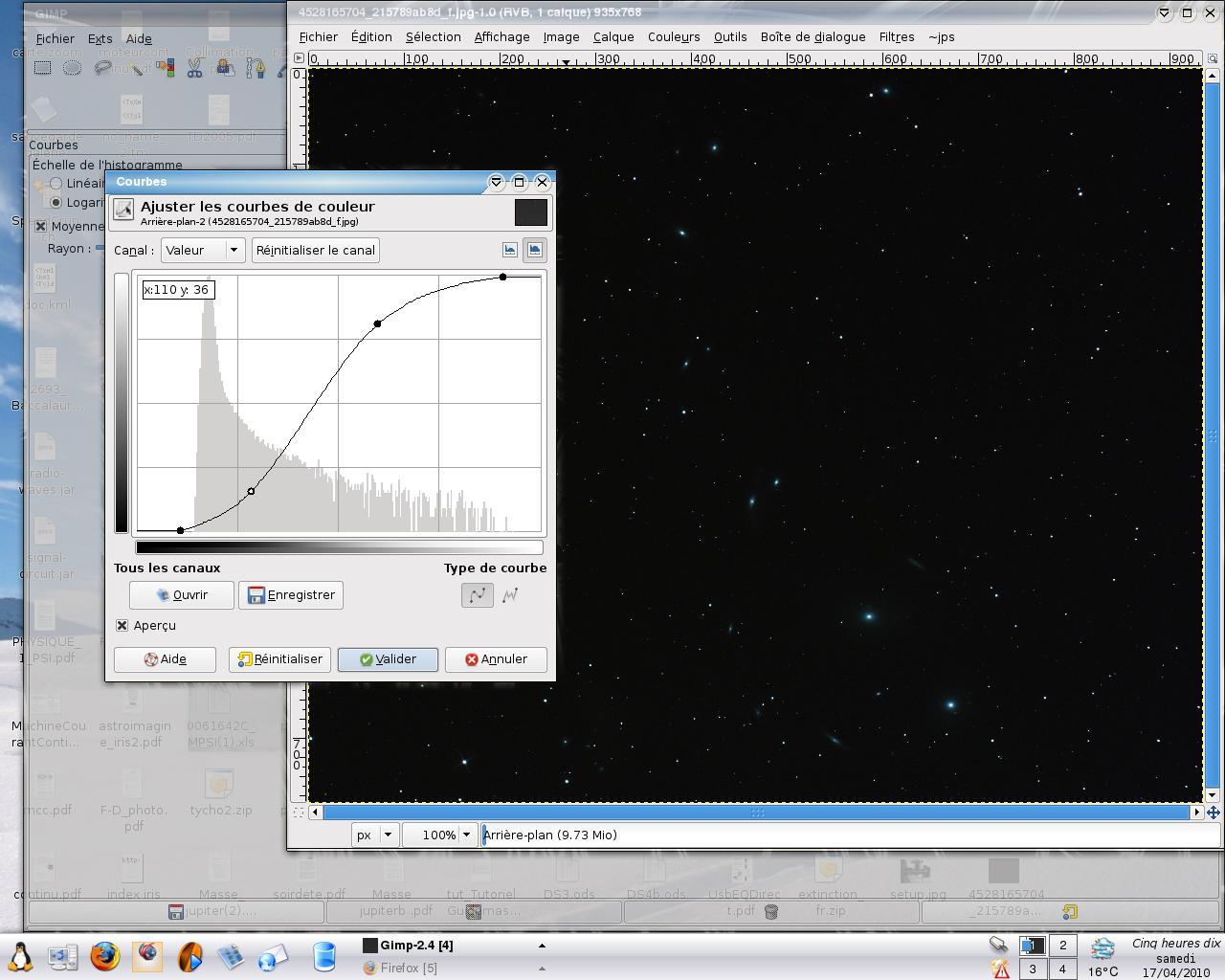This screenshot has height=980, width=1225.
Task: Select the linear histogram icon in Courbes
Action: tap(510, 250)
